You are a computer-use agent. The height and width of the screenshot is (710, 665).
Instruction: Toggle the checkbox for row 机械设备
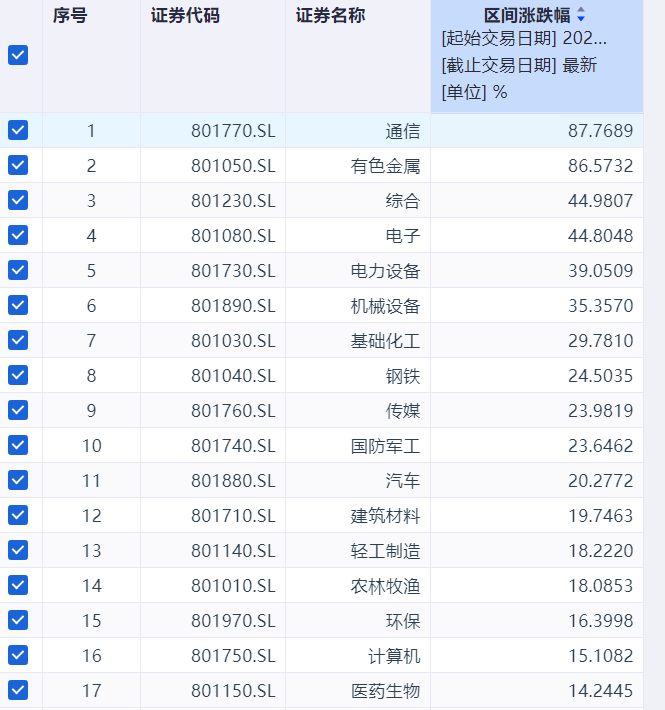pyautogui.click(x=18, y=305)
